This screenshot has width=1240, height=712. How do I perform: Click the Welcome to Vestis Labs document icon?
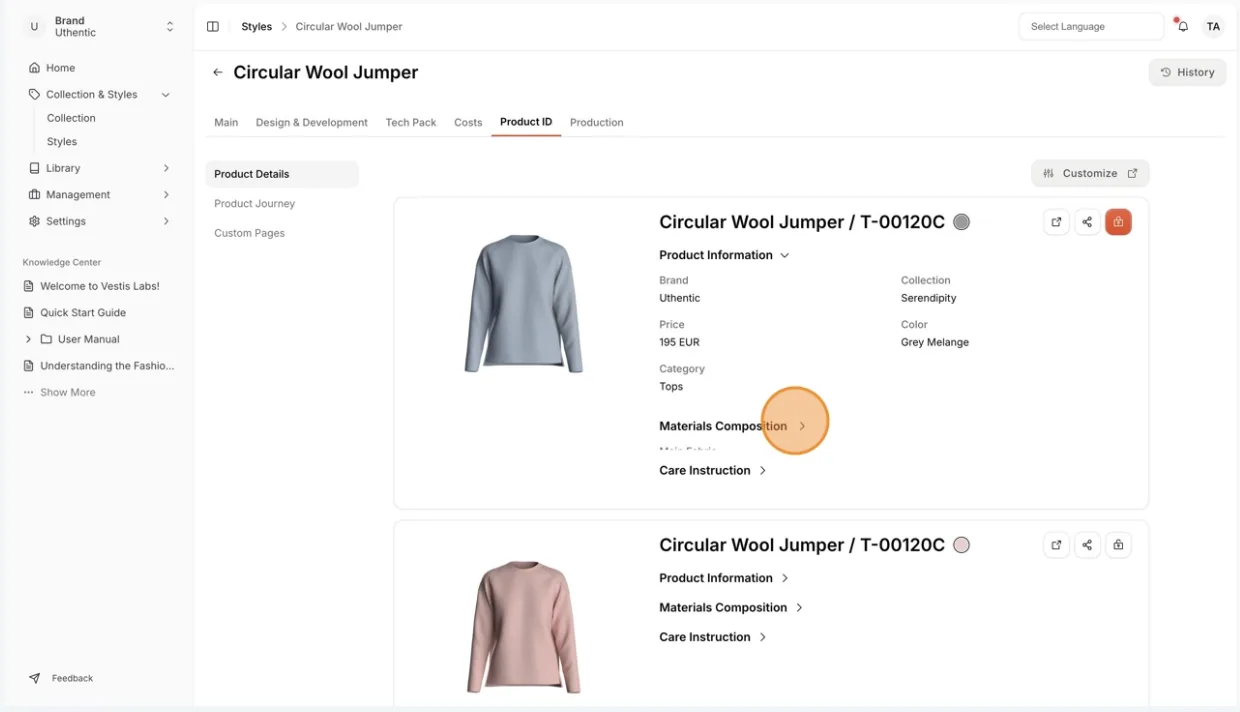click(29, 286)
